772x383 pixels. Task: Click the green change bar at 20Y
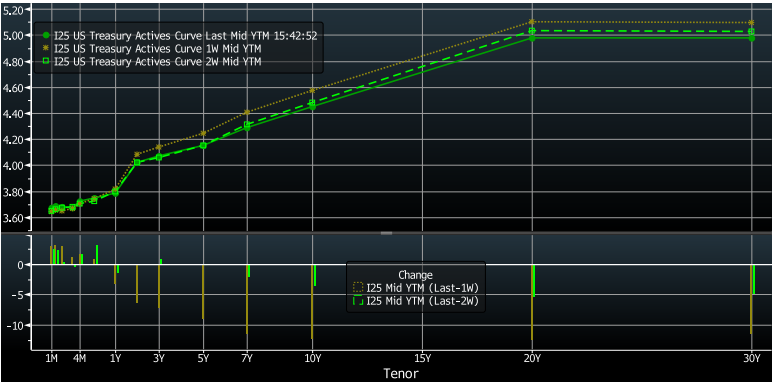534,281
